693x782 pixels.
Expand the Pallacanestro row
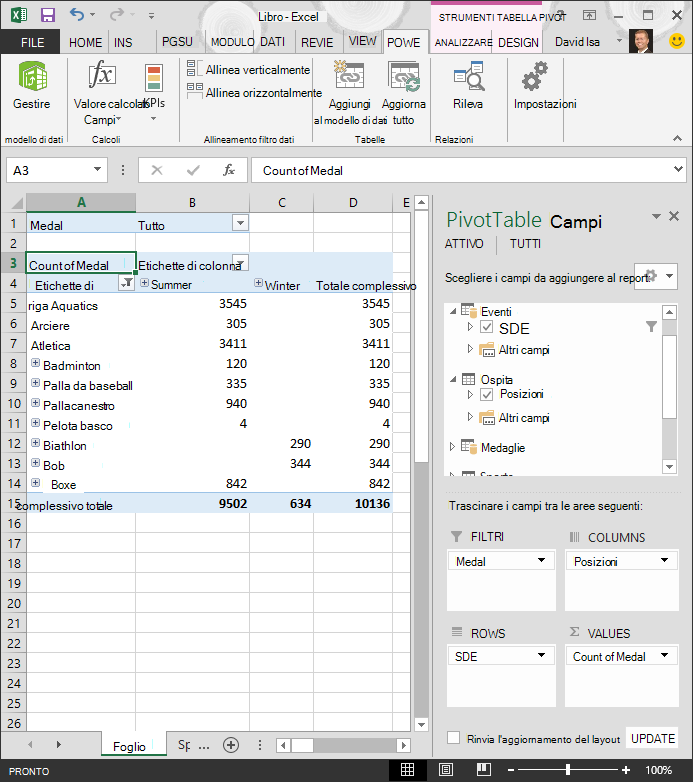point(35,402)
